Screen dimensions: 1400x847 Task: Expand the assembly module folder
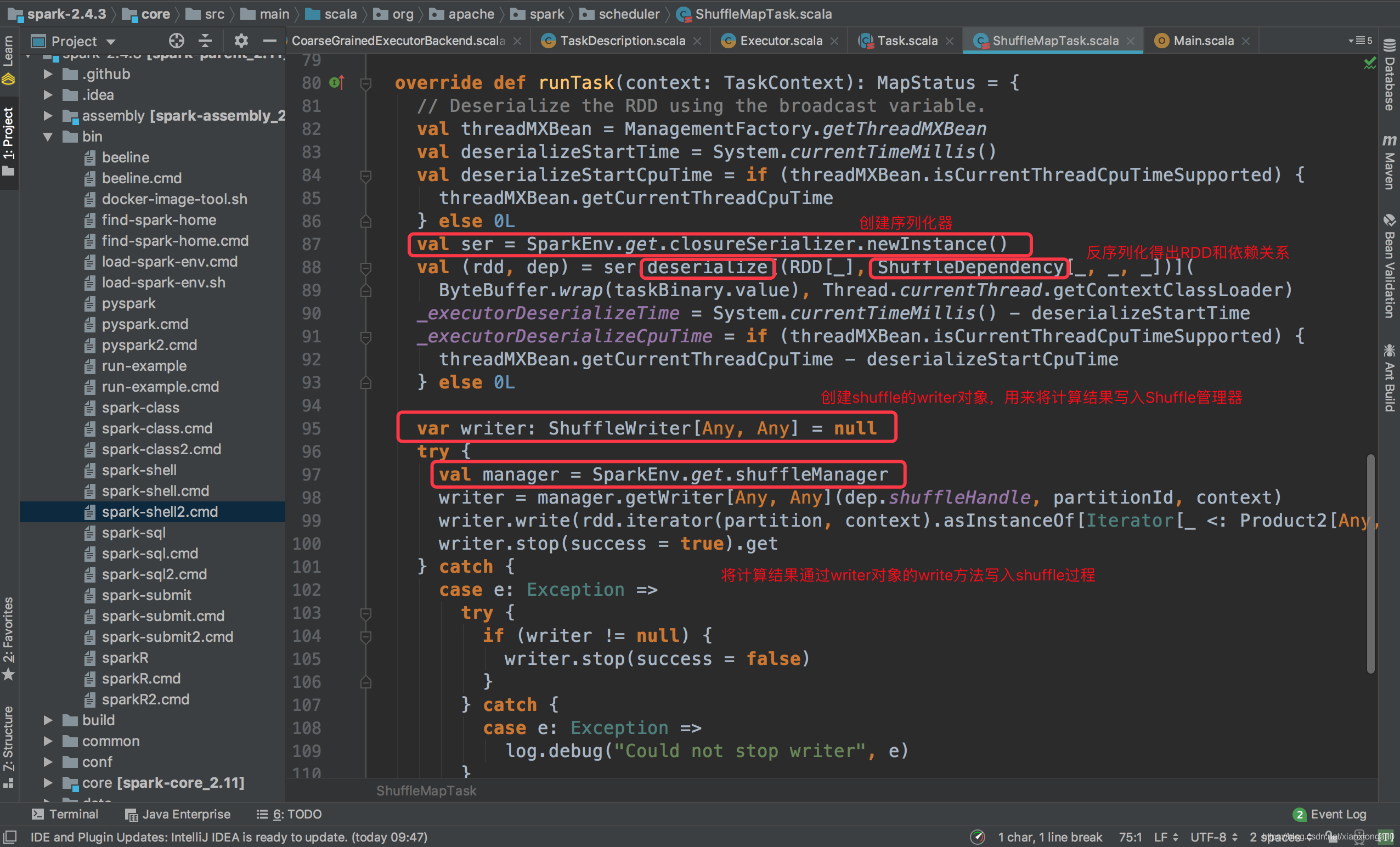click(x=48, y=116)
